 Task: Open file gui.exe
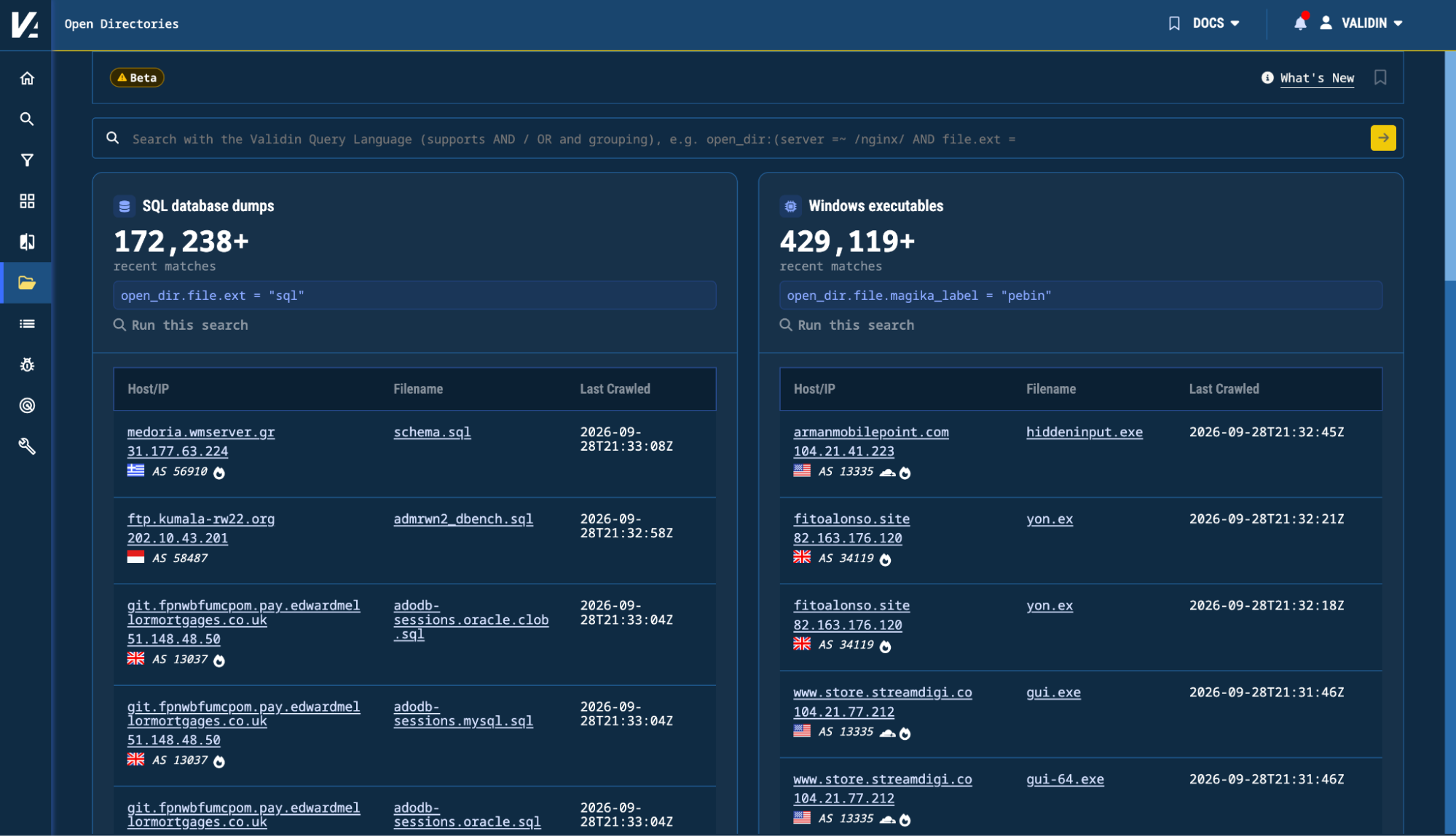click(1053, 693)
